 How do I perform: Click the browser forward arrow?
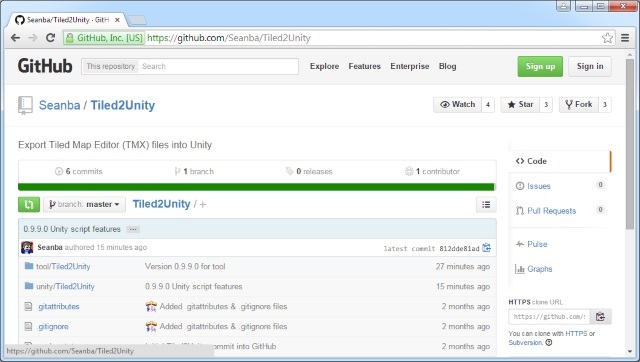point(33,38)
